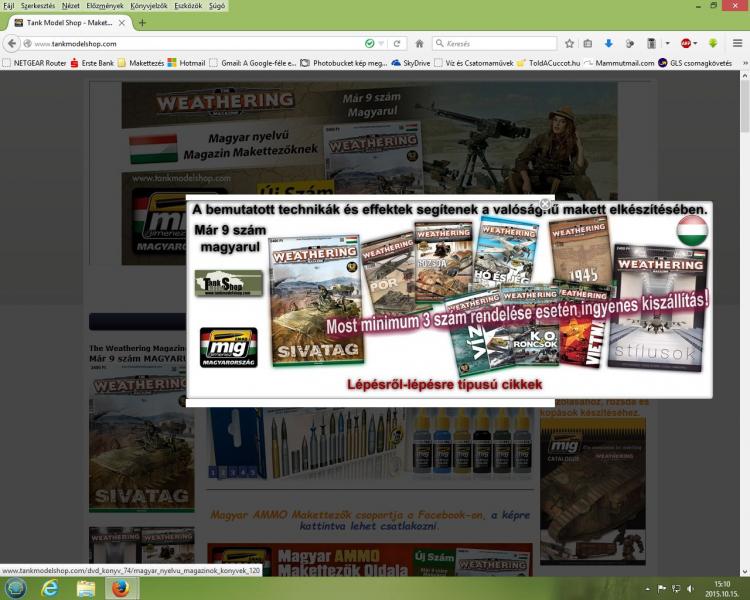Open the NETGEAR Router bookmark
This screenshot has width=750, height=600.
(x=34, y=63)
